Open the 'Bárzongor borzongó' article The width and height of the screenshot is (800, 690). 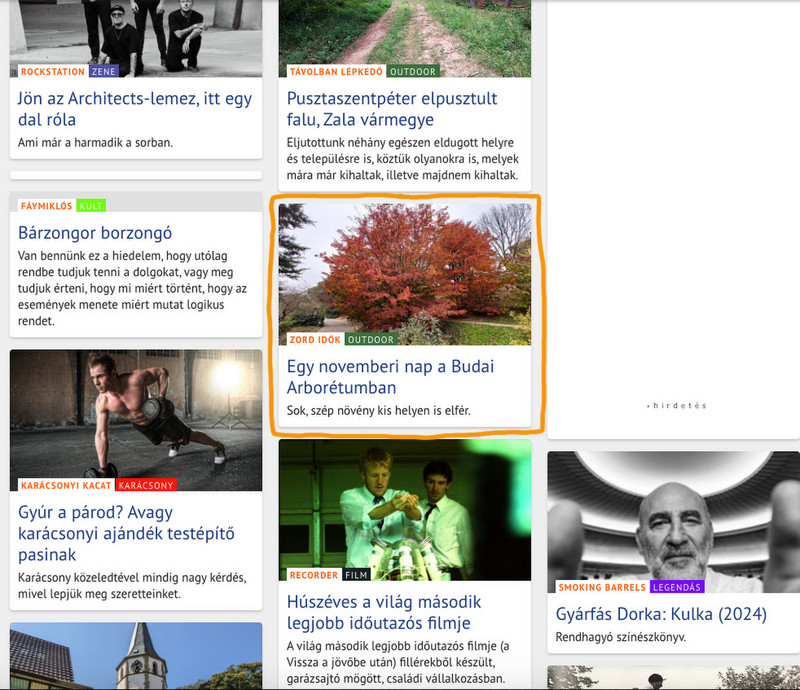[x=95, y=233]
